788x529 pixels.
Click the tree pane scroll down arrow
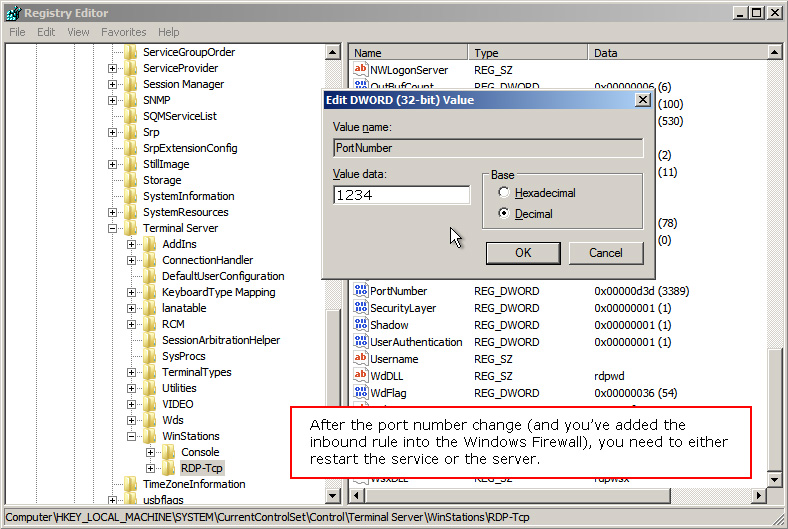(x=333, y=496)
